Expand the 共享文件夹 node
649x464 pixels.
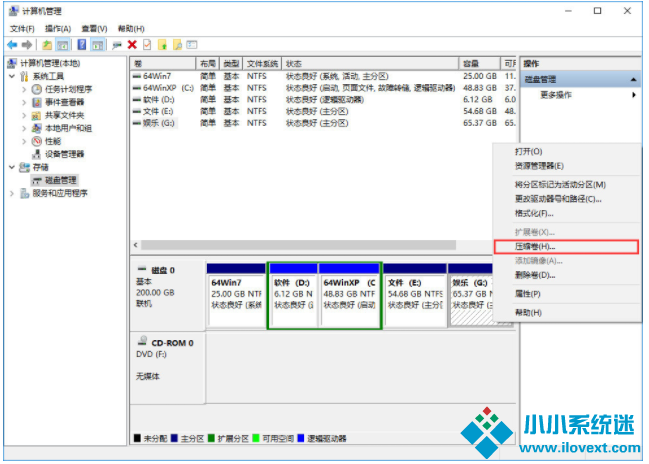pos(24,115)
